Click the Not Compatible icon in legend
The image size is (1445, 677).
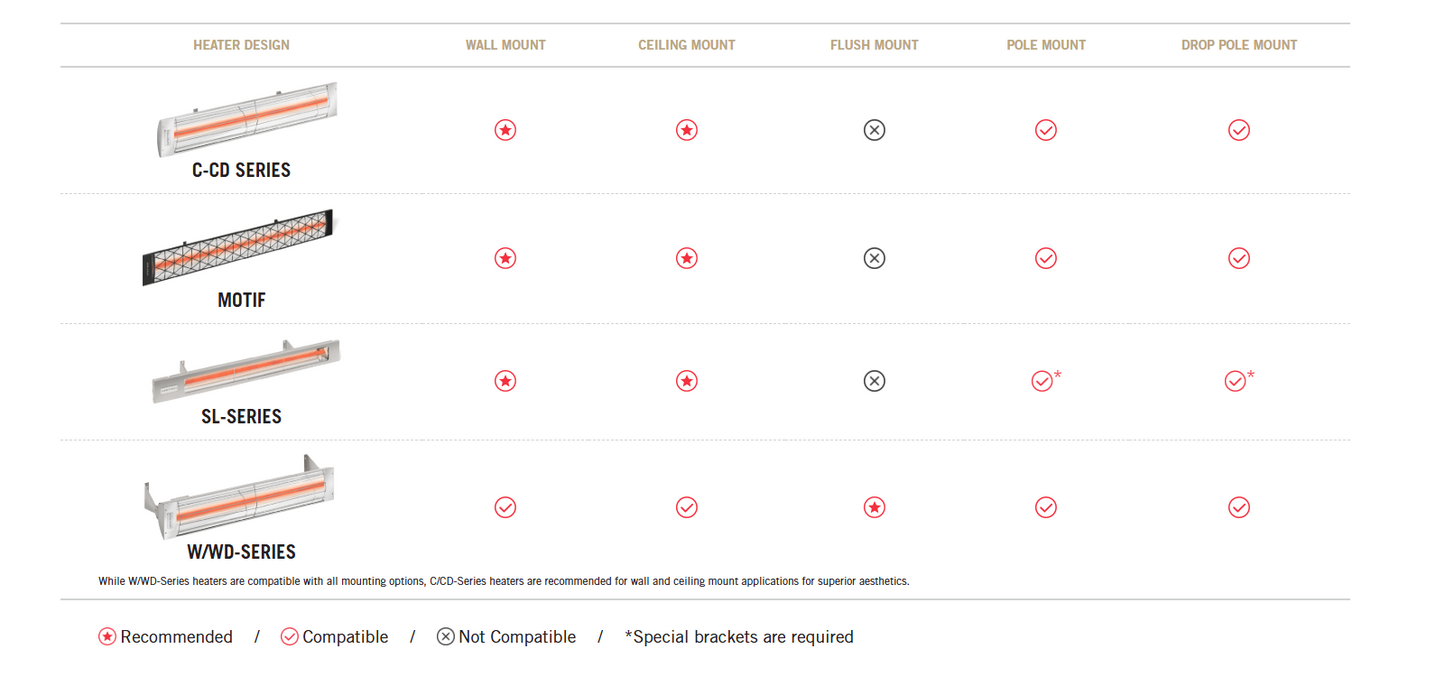[x=445, y=637]
